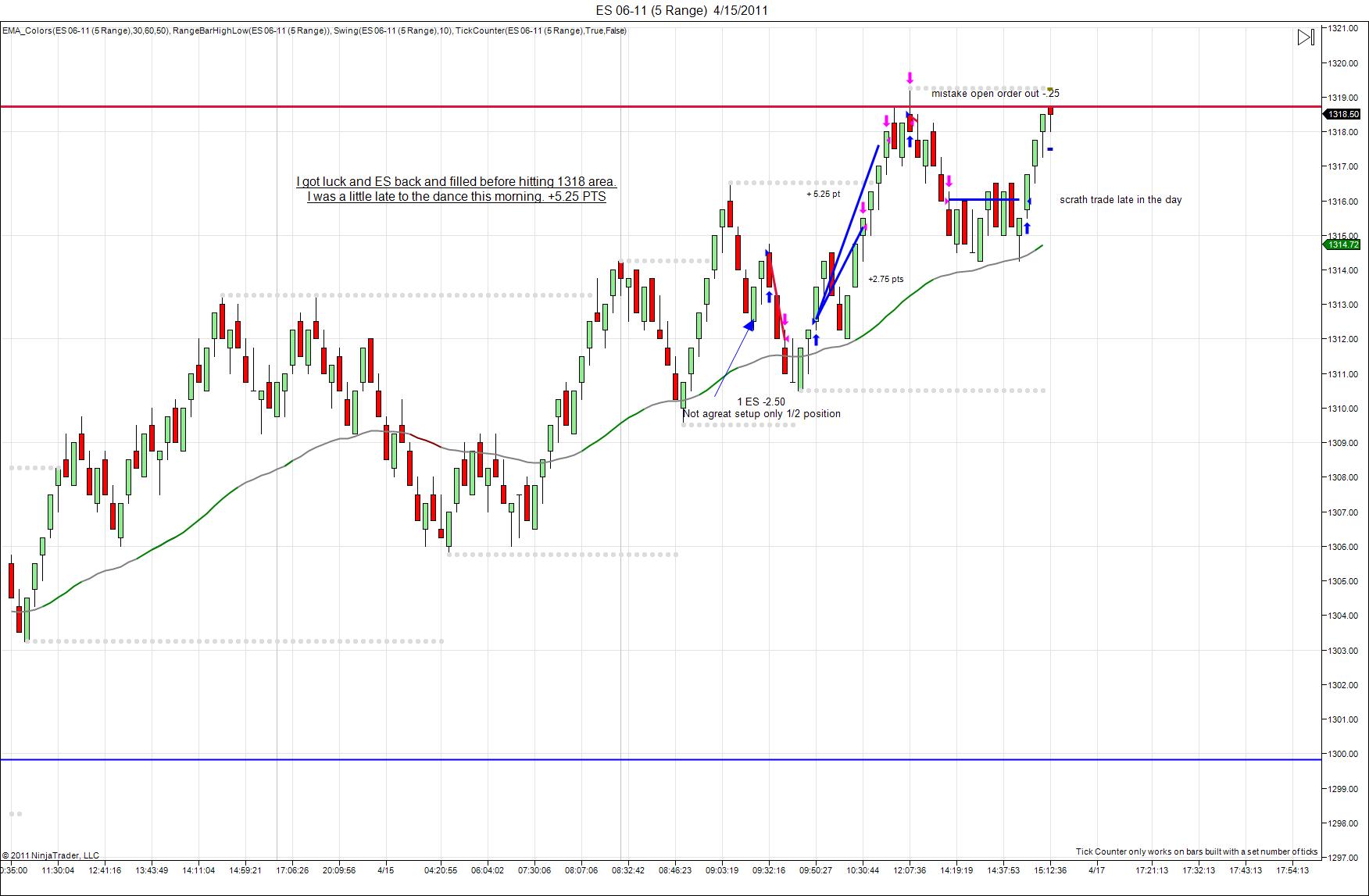This screenshot has width=1369, height=896.
Task: Select the '1 ES -2.50' annotation text
Action: pos(761,402)
